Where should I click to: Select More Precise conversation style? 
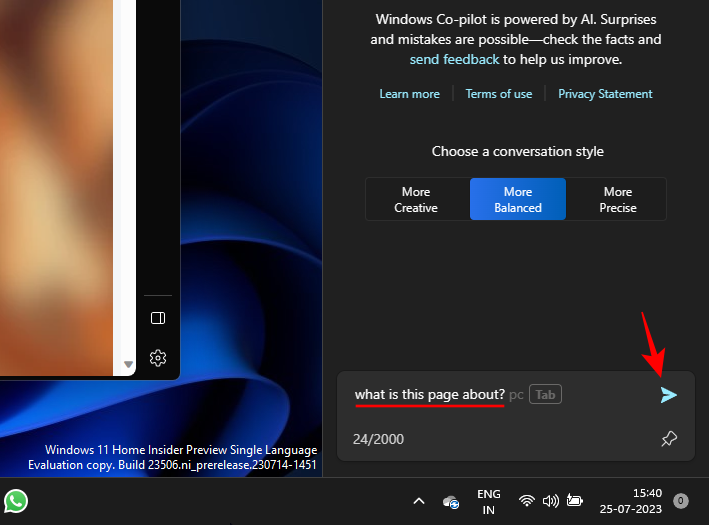coord(618,199)
